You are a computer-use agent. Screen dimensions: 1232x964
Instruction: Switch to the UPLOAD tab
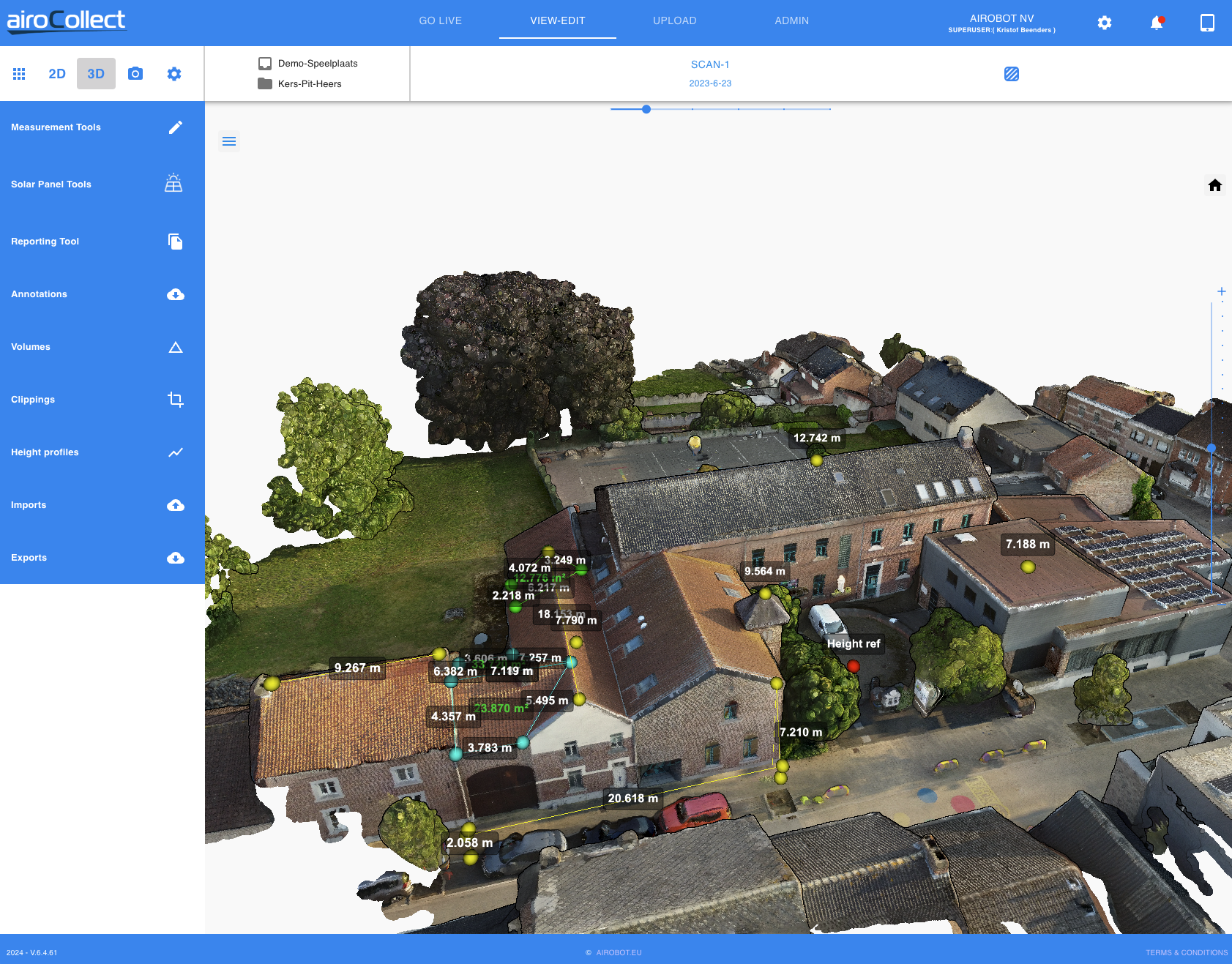[x=674, y=20]
